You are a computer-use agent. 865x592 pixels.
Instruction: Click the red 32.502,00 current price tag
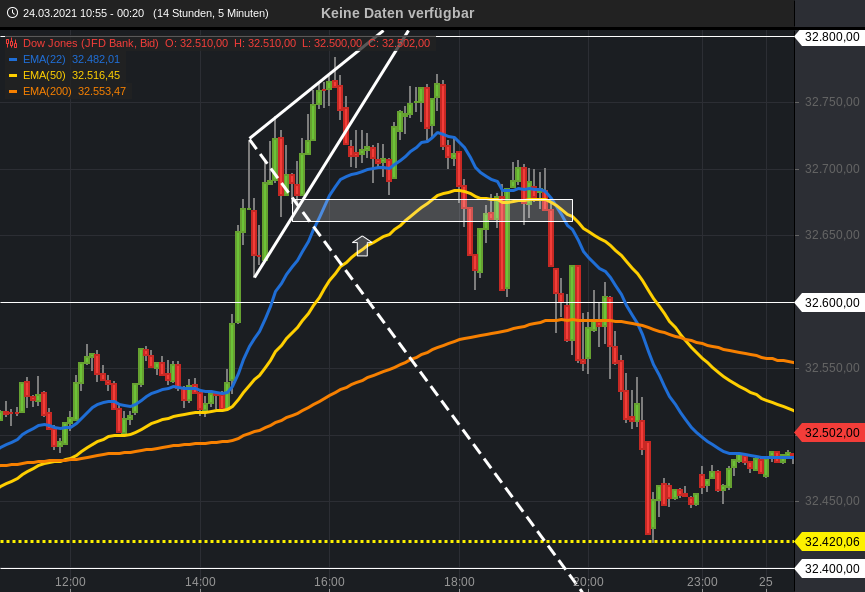829,433
